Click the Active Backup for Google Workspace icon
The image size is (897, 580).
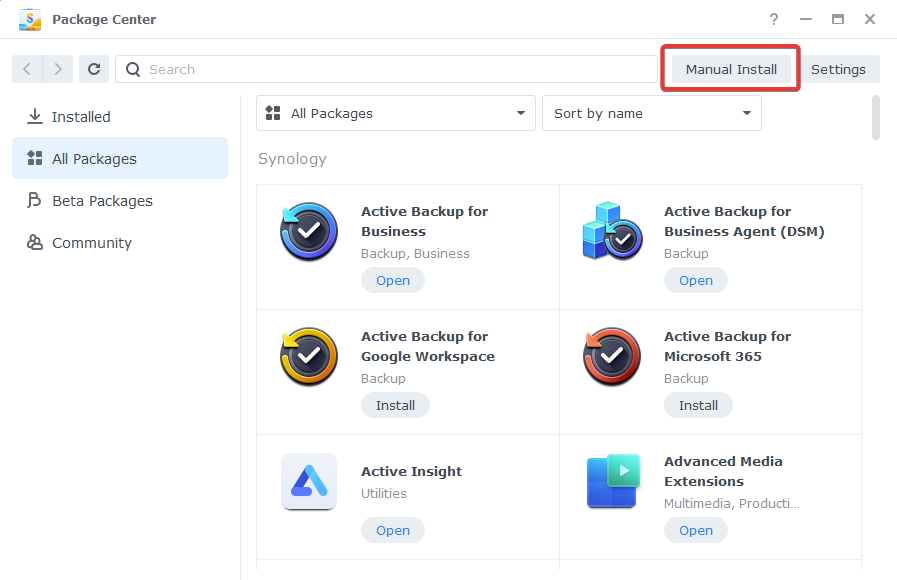click(x=309, y=356)
